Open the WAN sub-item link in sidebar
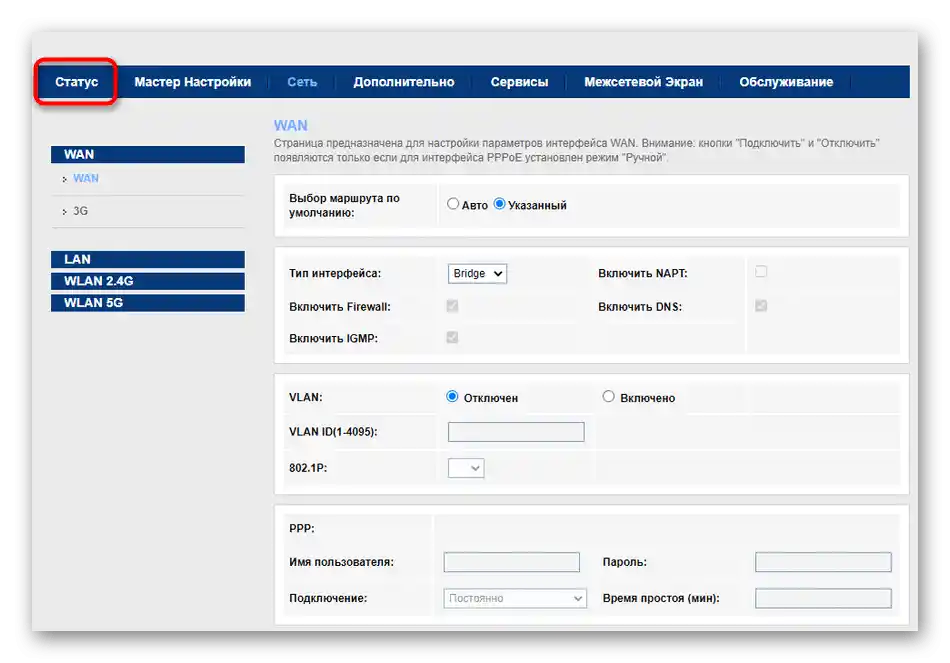Screen dimensions: 950x663 pos(86,178)
